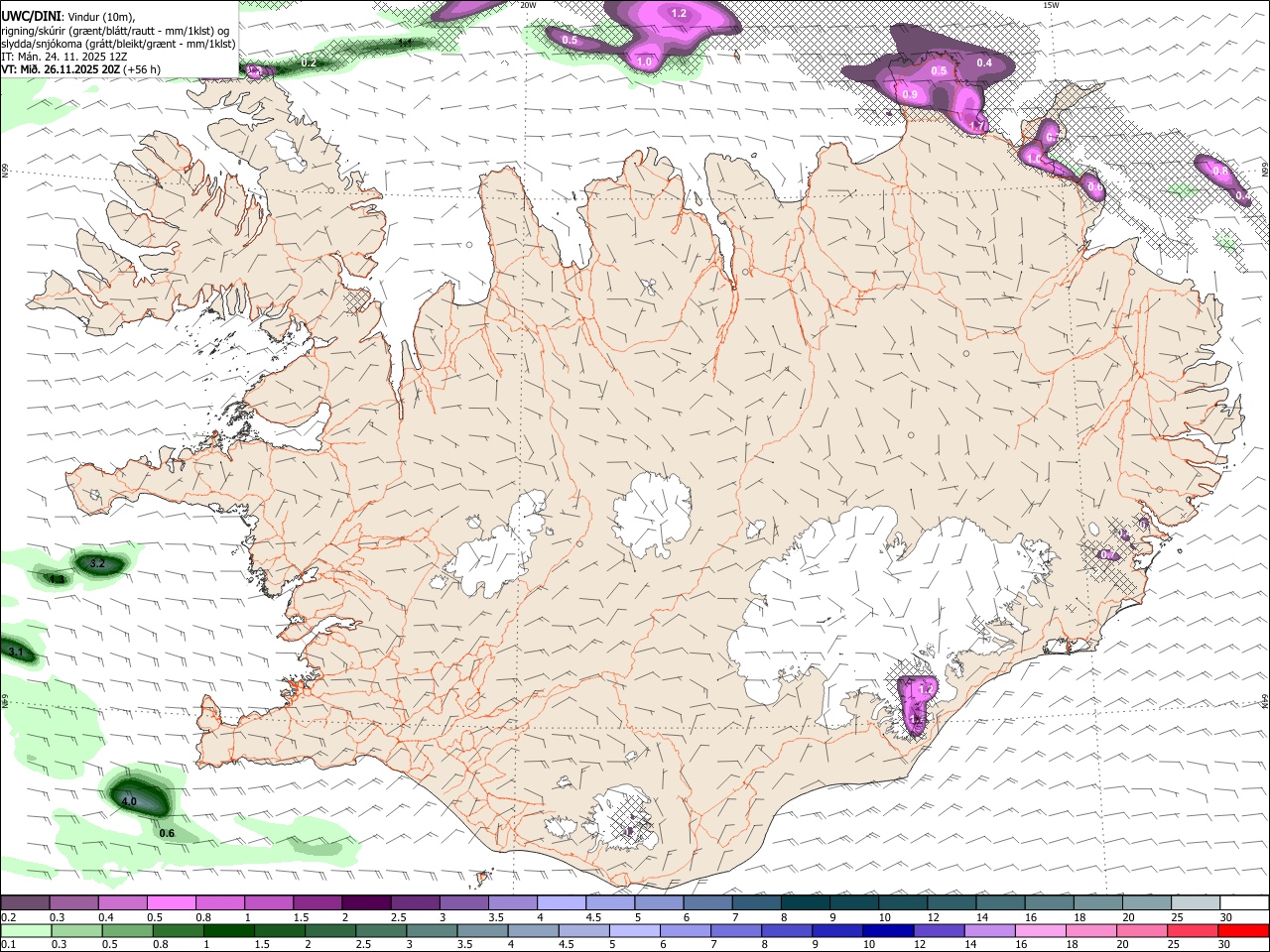1270x952 pixels.
Task: Click the UWC/DINI title text
Action: tap(30, 17)
